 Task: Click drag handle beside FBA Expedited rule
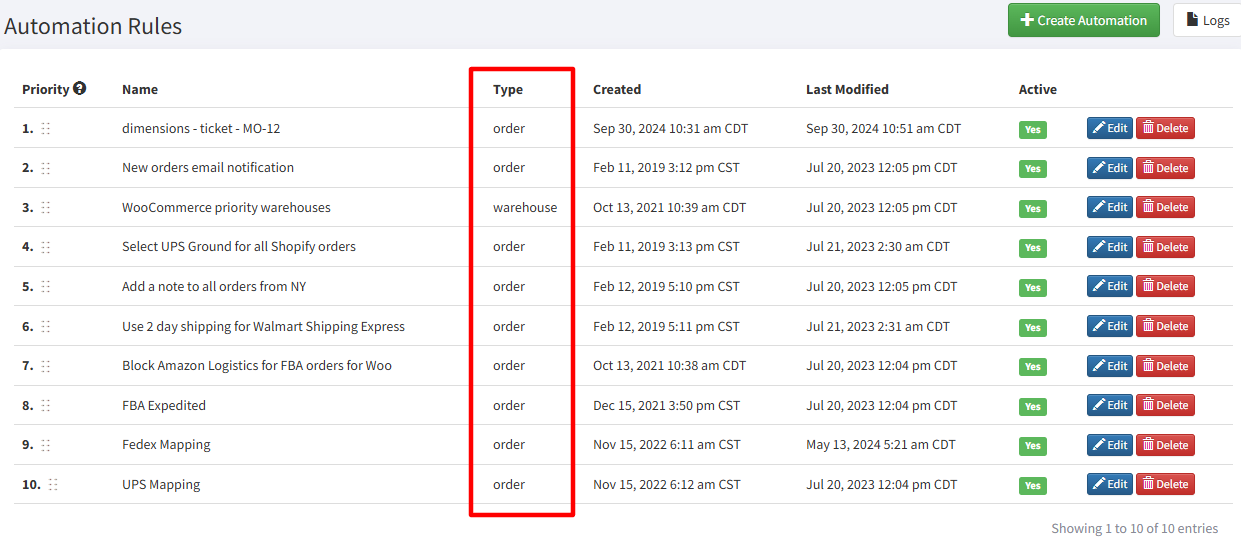(x=46, y=406)
